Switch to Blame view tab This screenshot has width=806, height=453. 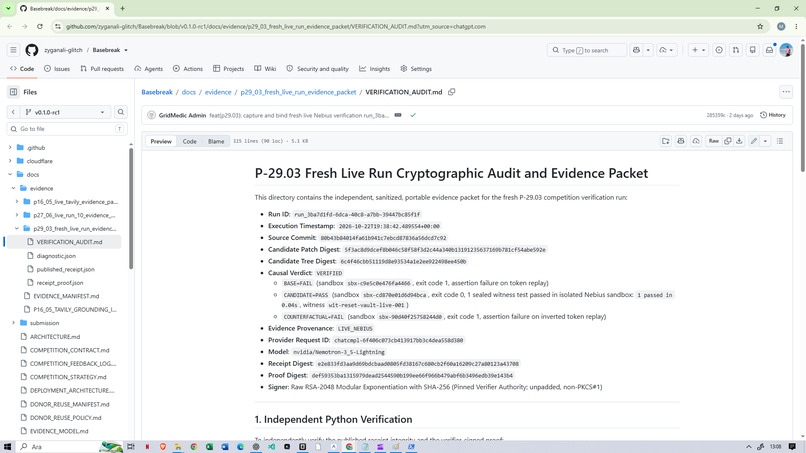click(x=216, y=141)
